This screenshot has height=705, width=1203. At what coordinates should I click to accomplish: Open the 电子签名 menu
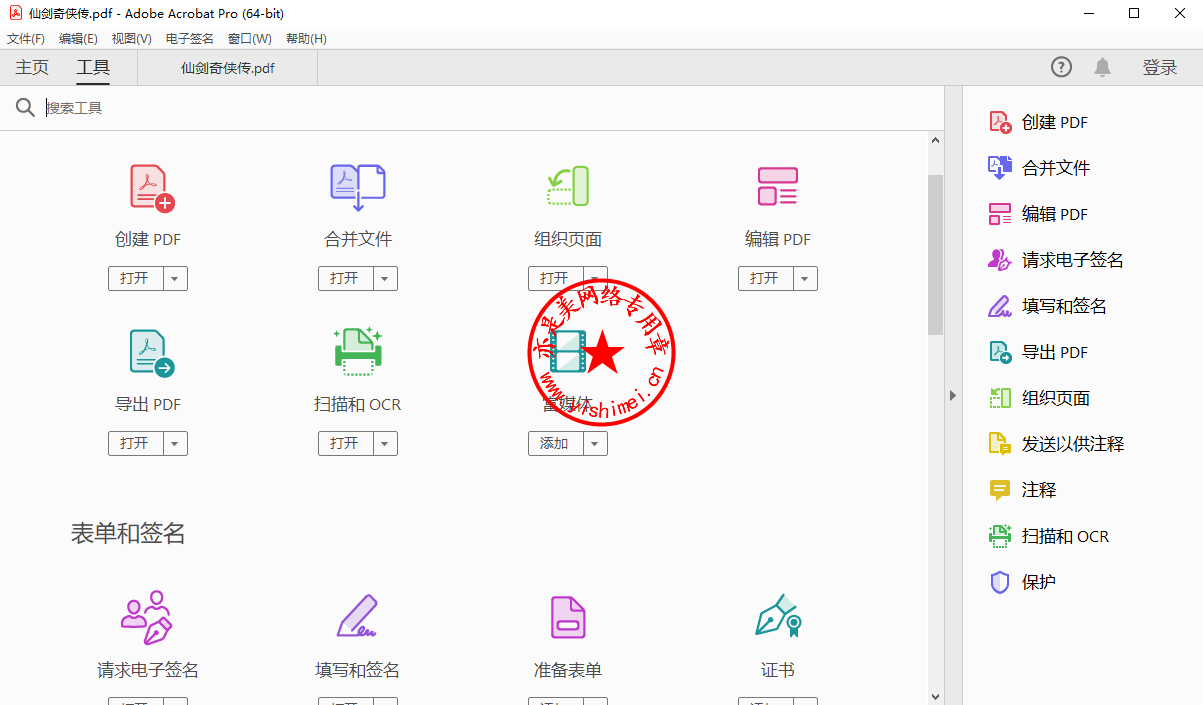[x=189, y=38]
